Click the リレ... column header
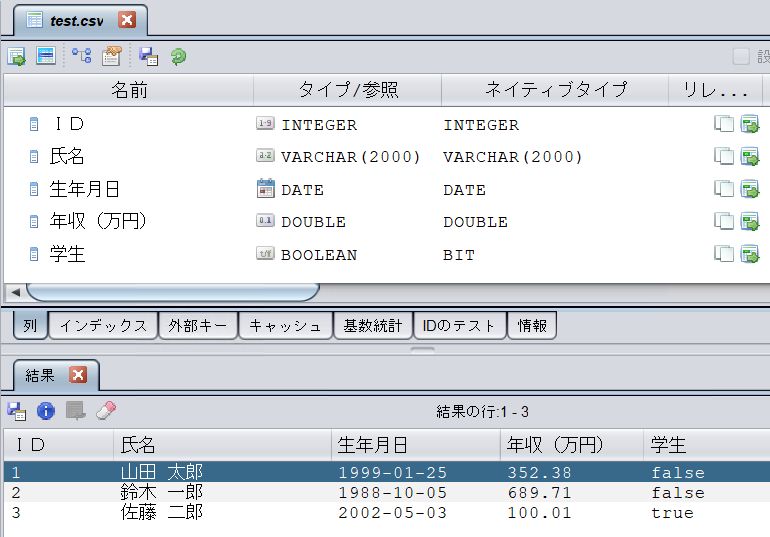The height and width of the screenshot is (537, 770). point(715,90)
